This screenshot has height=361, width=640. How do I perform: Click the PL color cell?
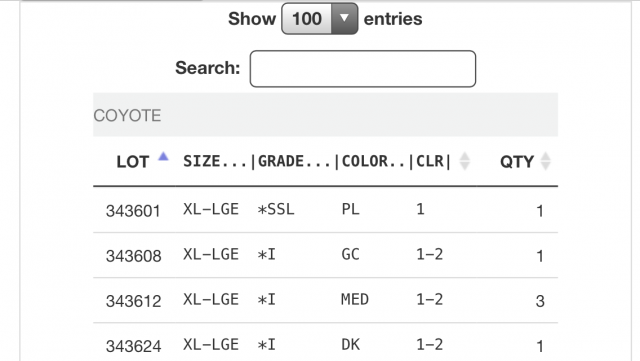pyautogui.click(x=350, y=209)
